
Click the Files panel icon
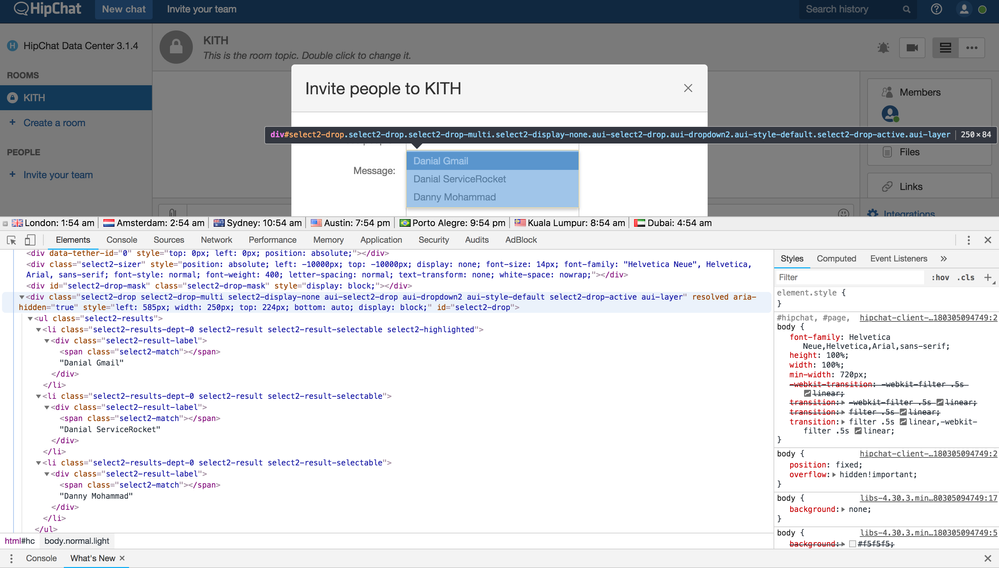[887, 152]
